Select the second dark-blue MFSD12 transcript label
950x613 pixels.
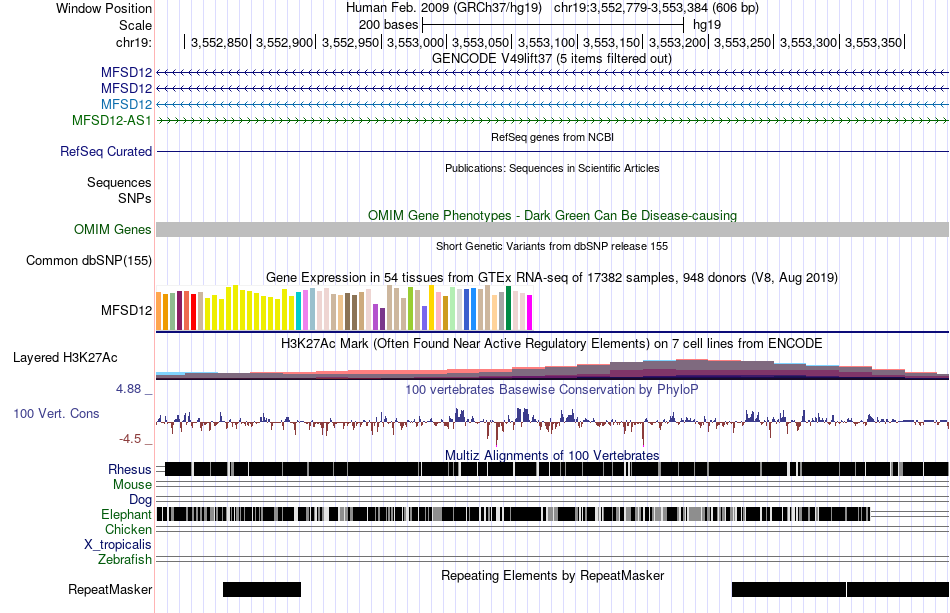click(127, 88)
